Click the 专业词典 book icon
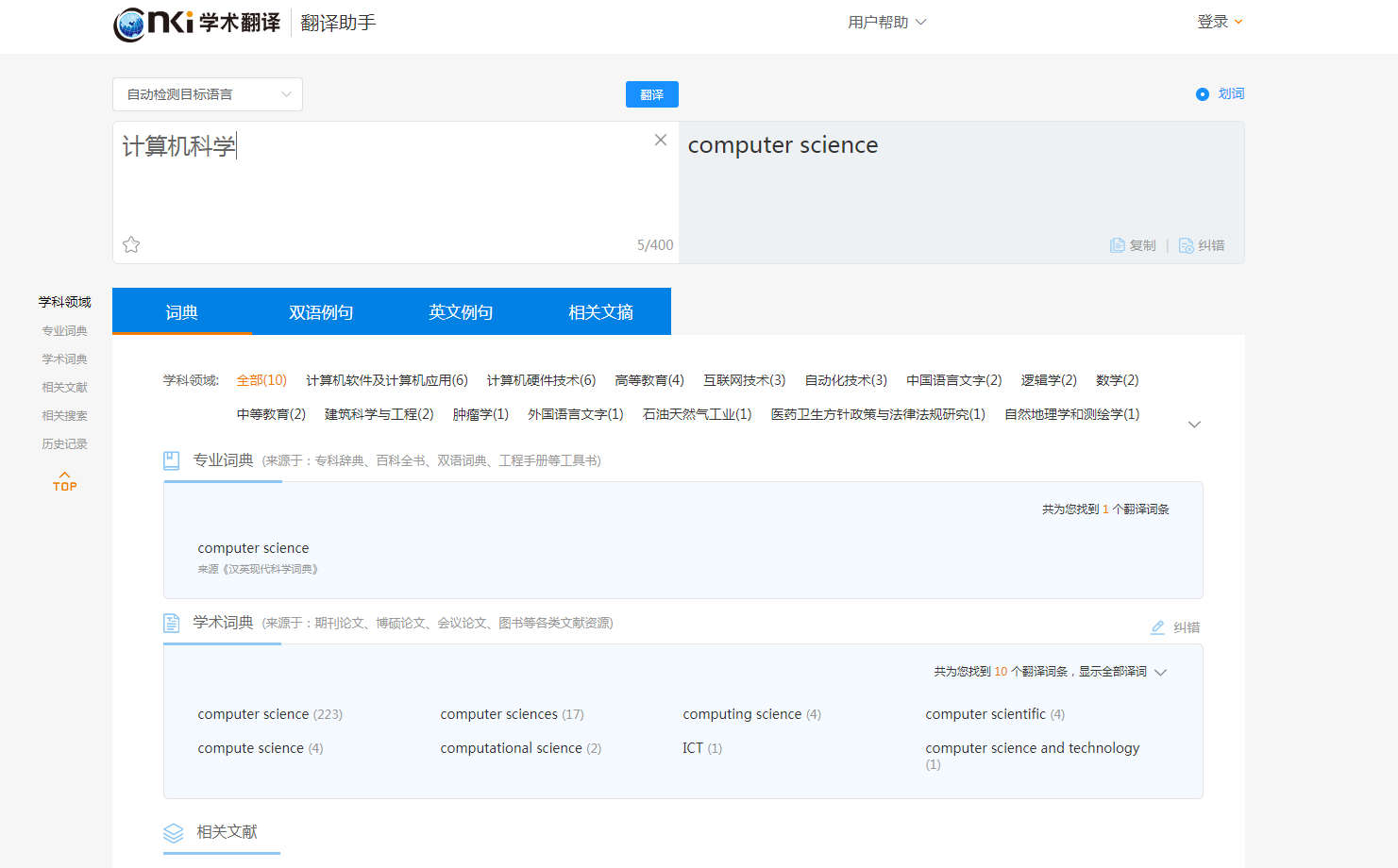The image size is (1398, 868). tap(171, 460)
